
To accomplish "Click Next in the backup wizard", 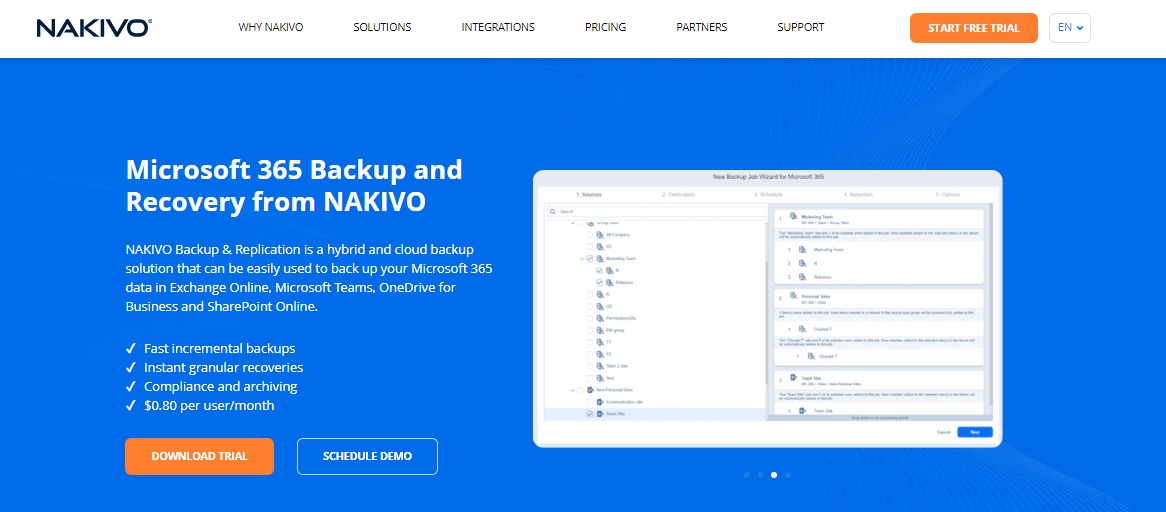I will pos(974,432).
